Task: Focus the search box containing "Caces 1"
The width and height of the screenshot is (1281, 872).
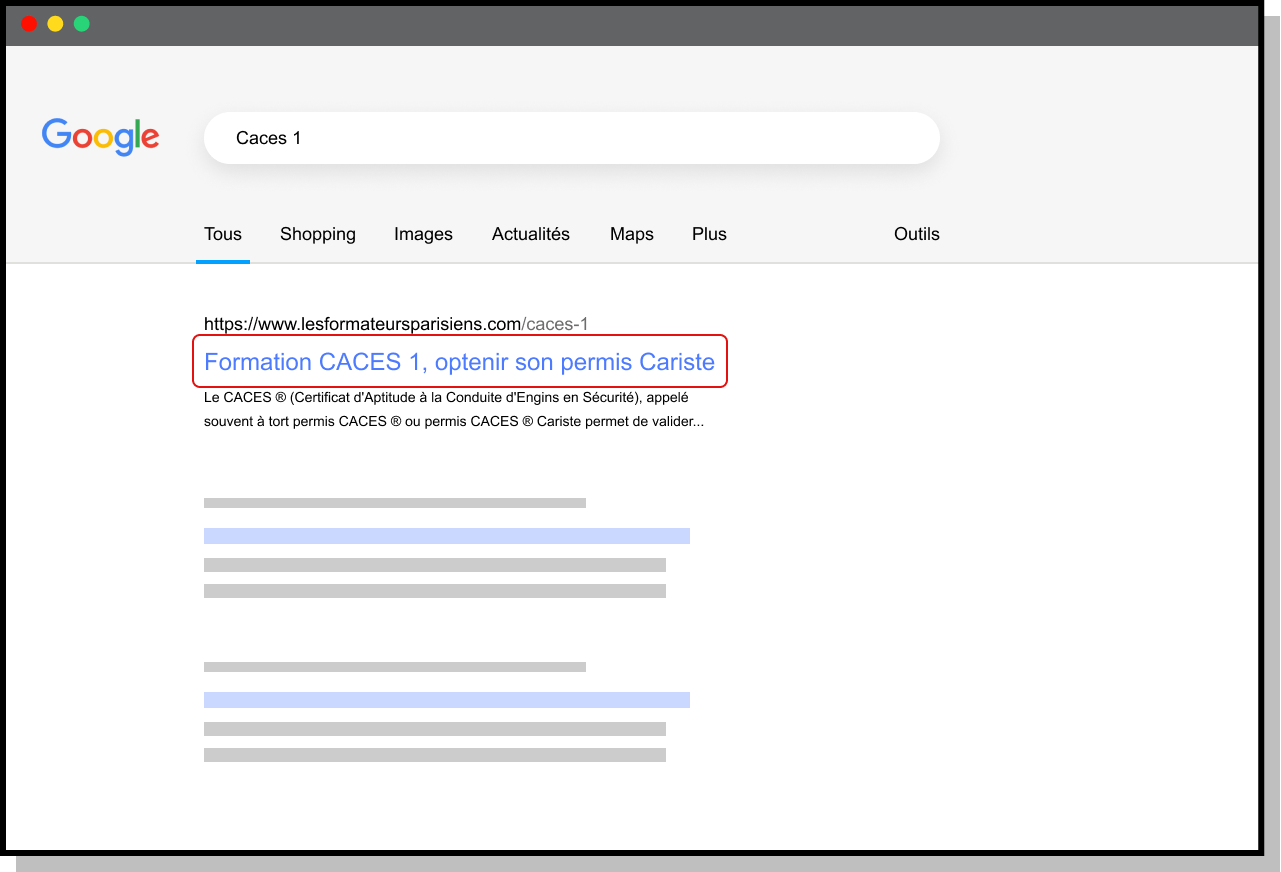Action: pos(571,138)
